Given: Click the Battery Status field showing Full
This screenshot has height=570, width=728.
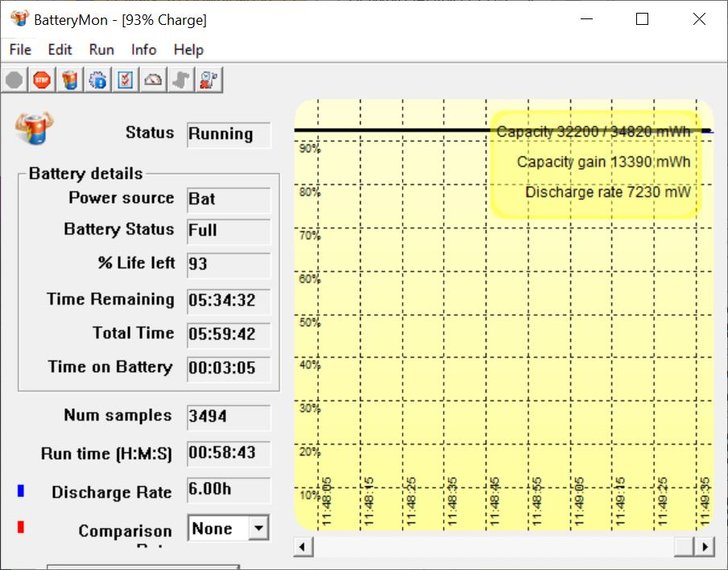Looking at the screenshot, I should (x=228, y=231).
